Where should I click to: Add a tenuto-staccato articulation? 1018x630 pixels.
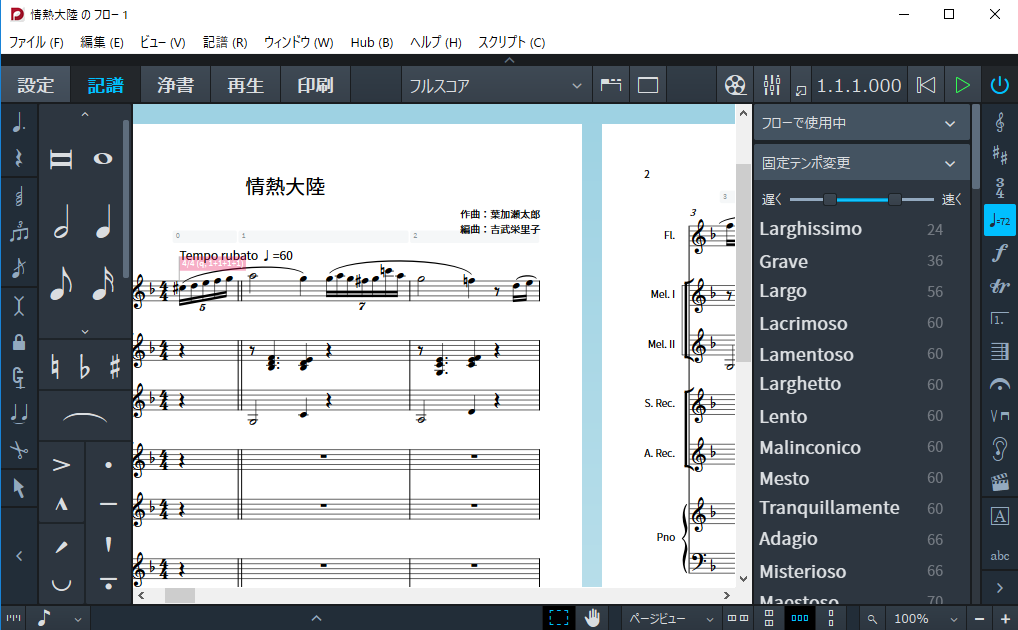tap(108, 583)
